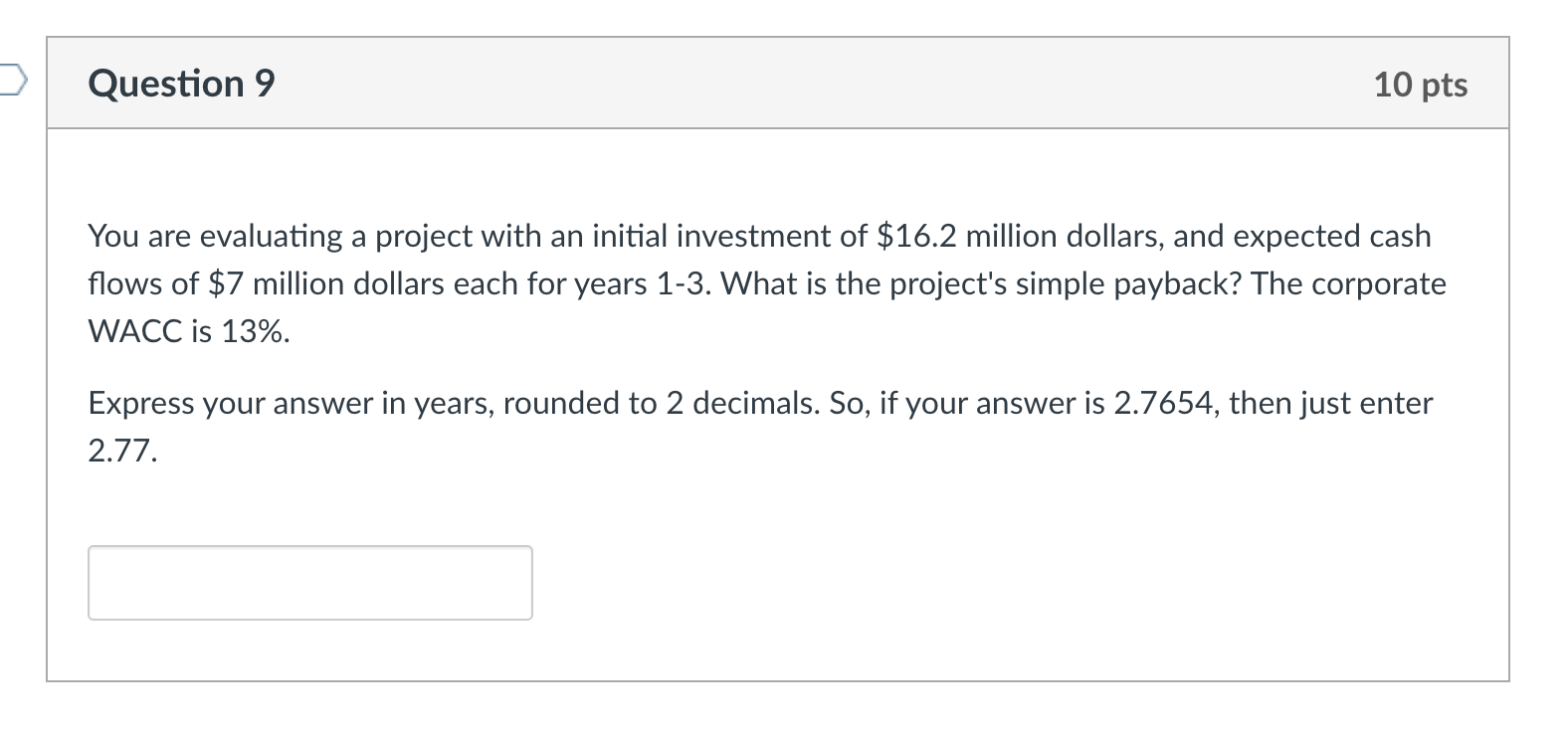Click the "10 pts" points label
The image size is (1568, 738).
(x=1420, y=85)
